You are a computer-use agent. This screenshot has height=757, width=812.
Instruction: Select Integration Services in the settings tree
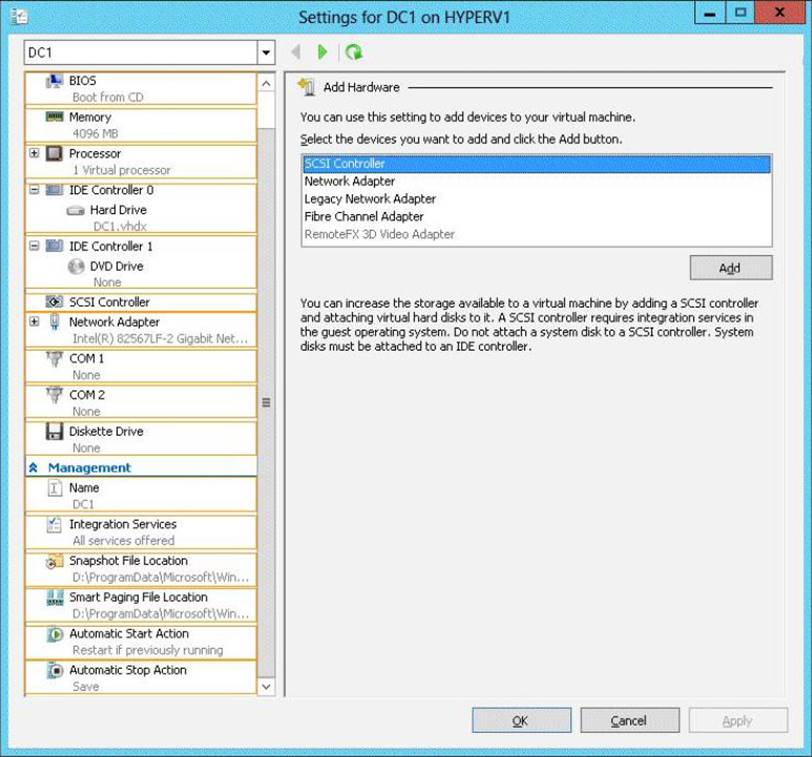(122, 525)
